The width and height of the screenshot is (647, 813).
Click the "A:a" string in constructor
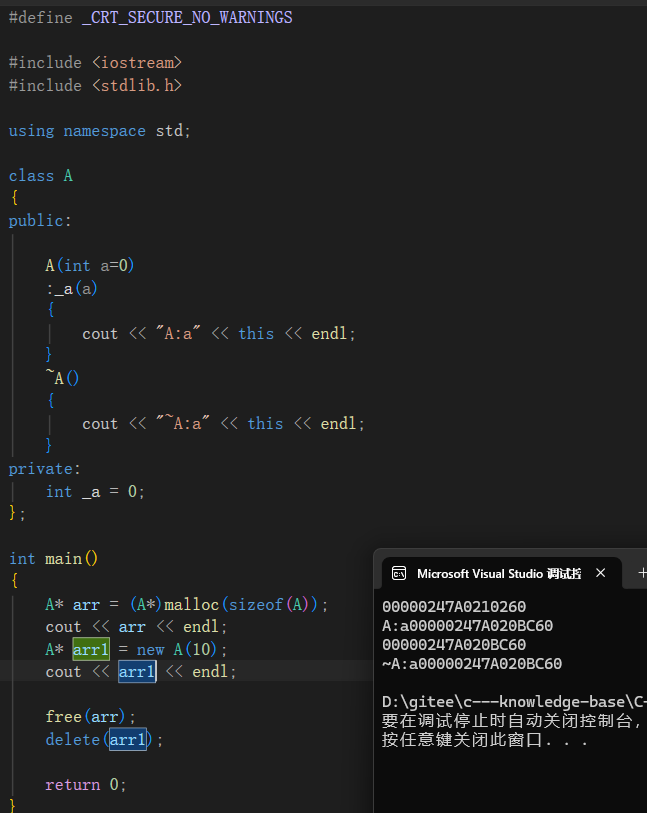(x=178, y=333)
